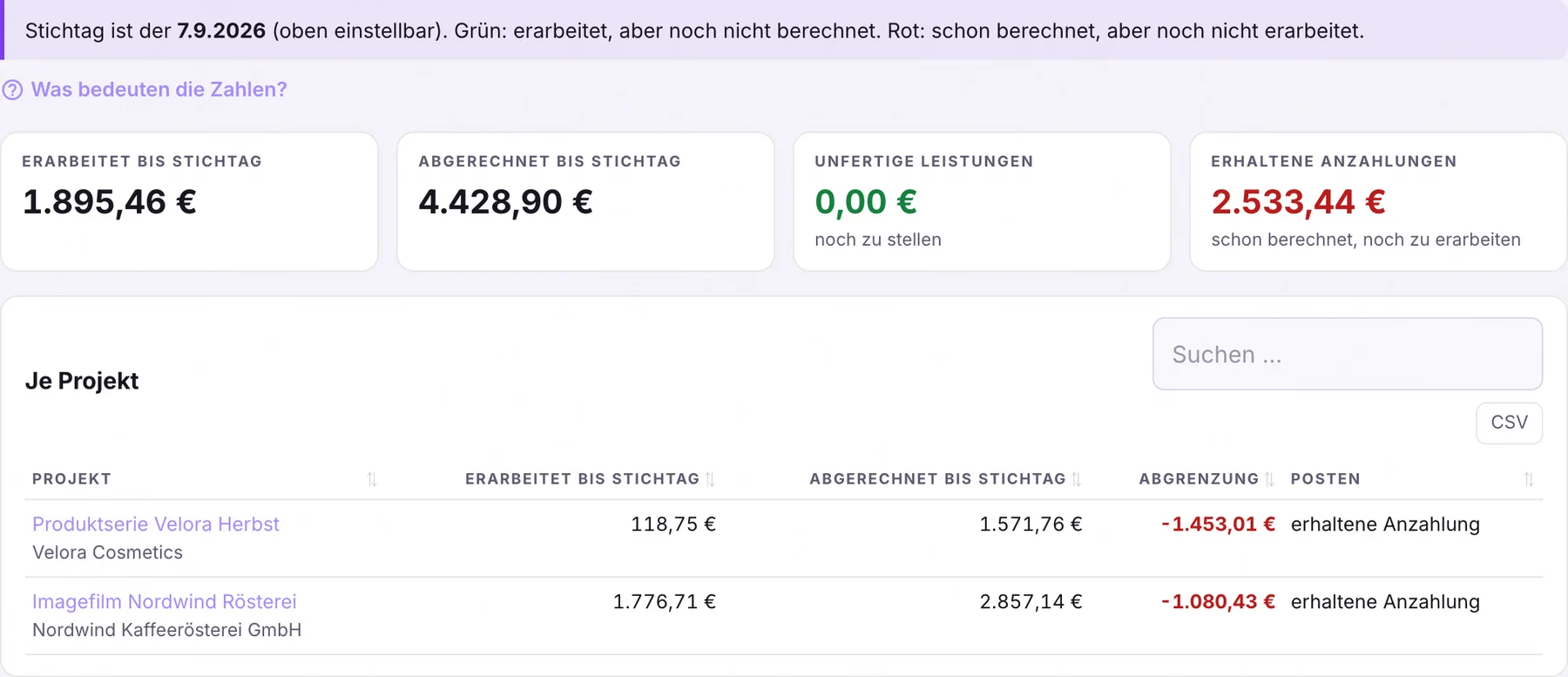Click the Erarbeitet bis Stichtag 1.895,46 € card
This screenshot has width=1568, height=677.
(189, 202)
